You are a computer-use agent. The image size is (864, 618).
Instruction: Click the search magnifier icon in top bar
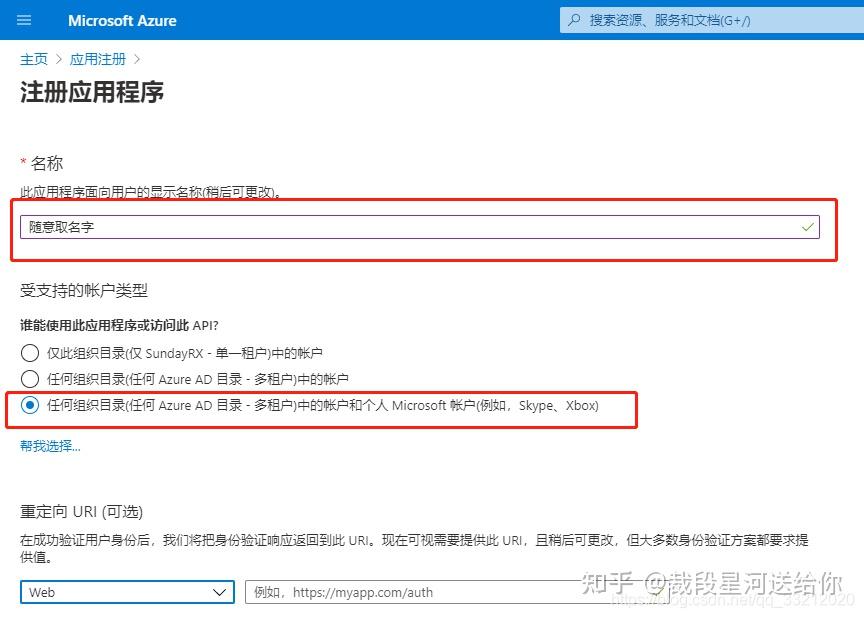point(572,20)
